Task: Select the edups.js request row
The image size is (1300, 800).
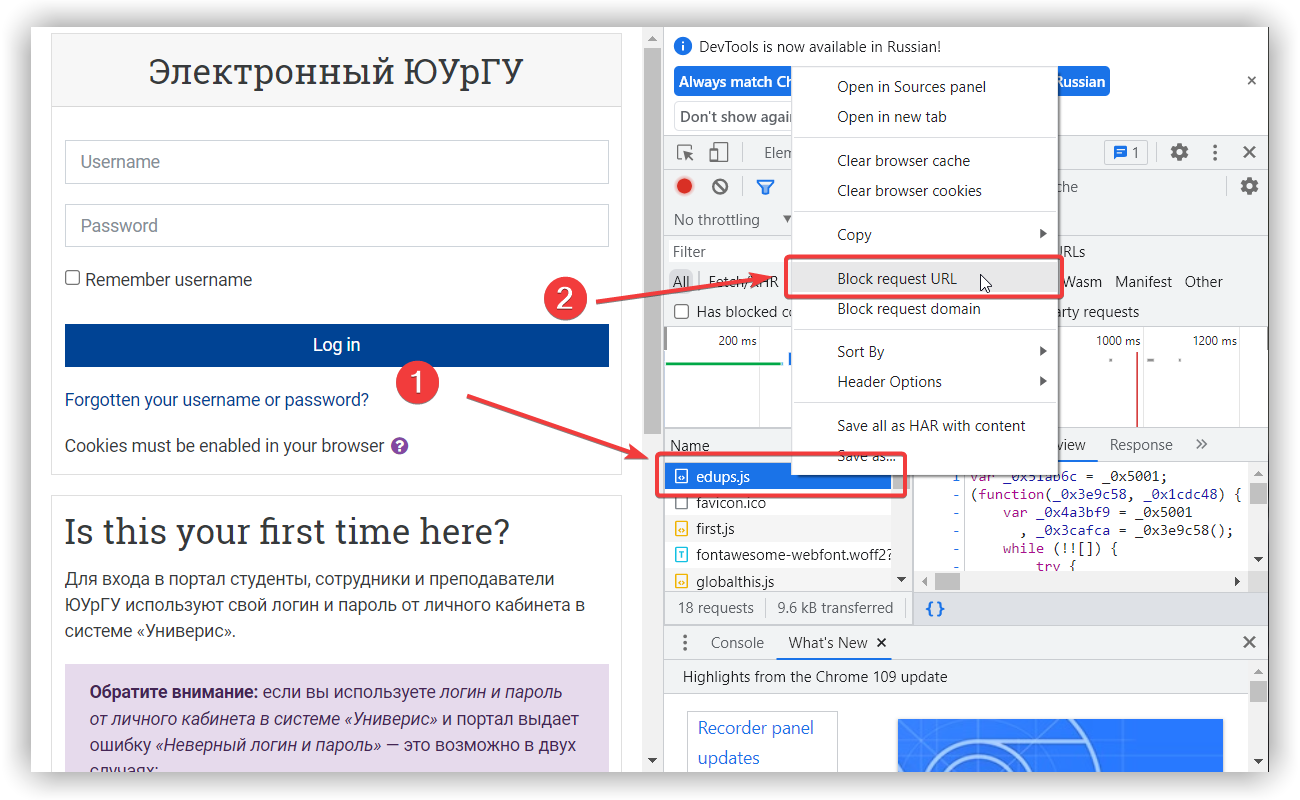Action: pyautogui.click(x=778, y=477)
